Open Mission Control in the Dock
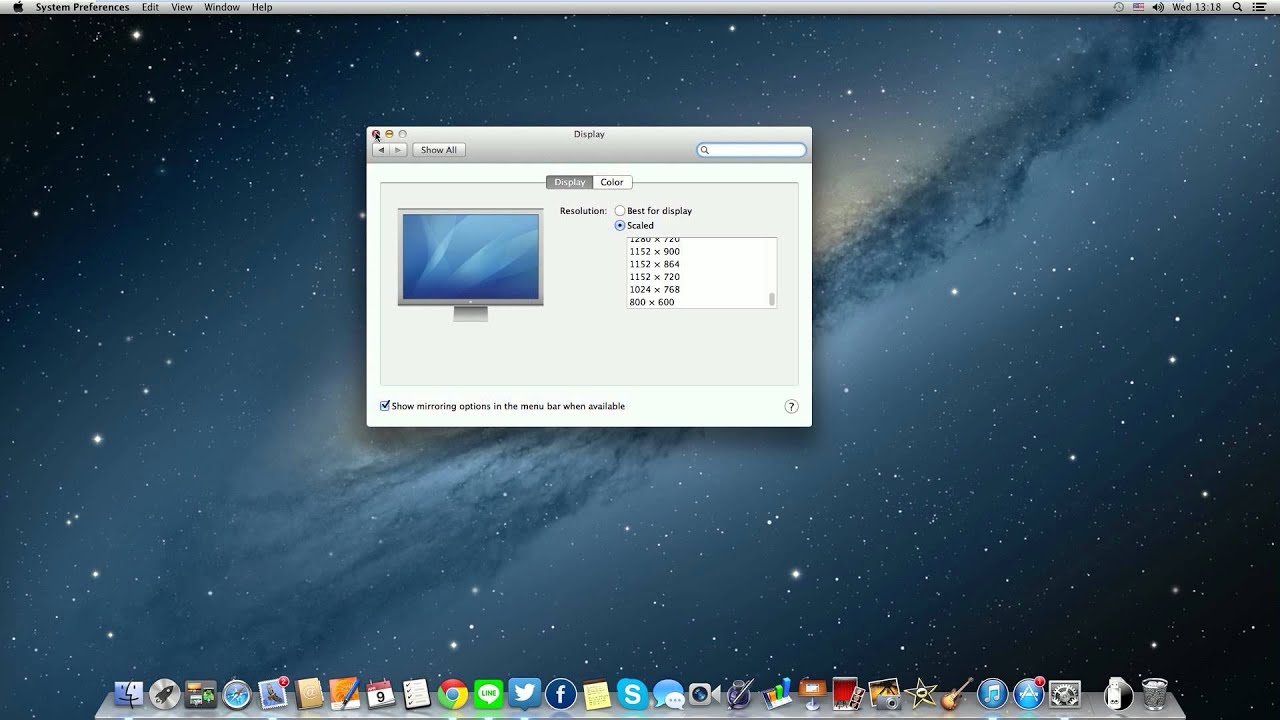 pyautogui.click(x=201, y=693)
